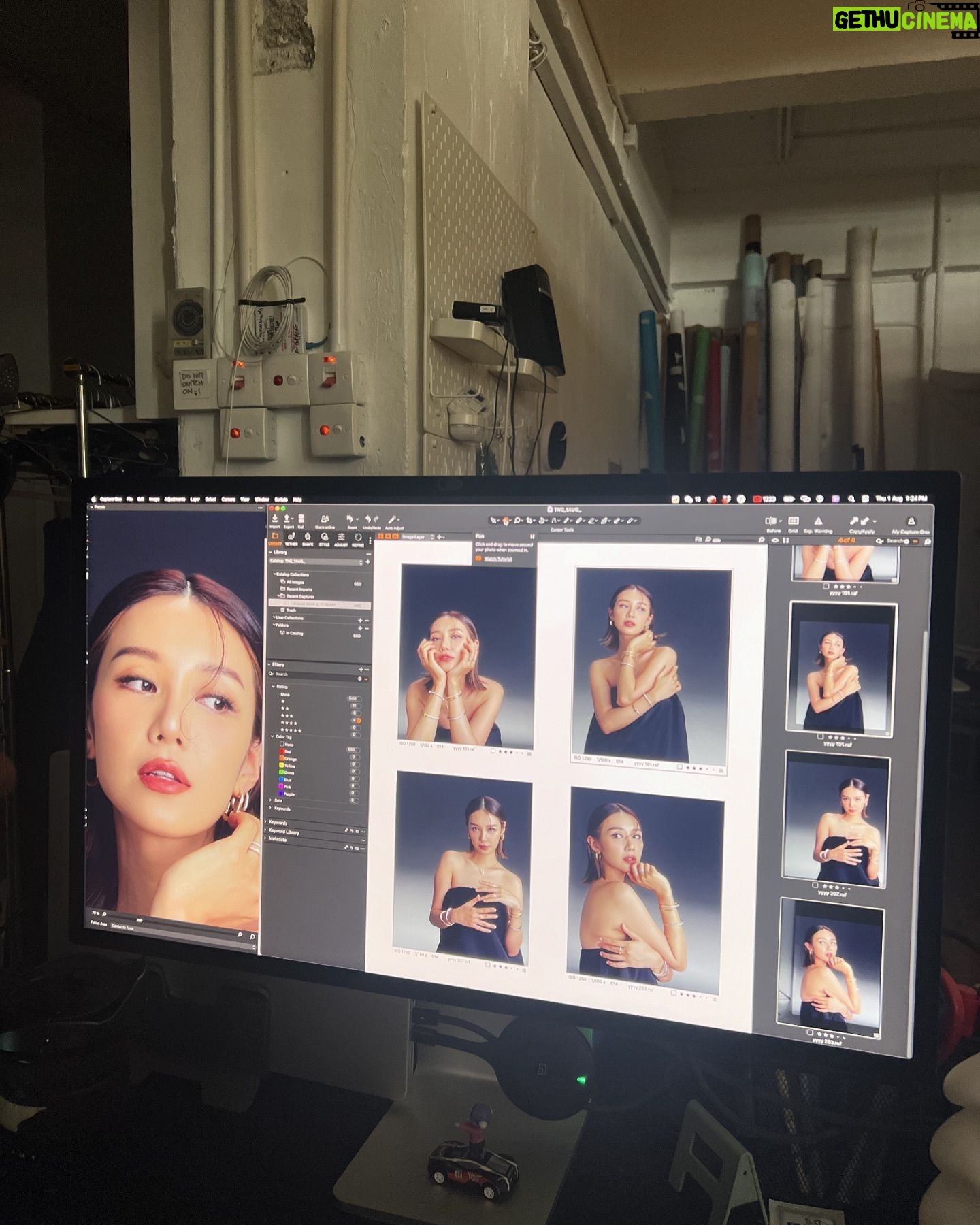
Task: Collapse the Library panel
Action: pyautogui.click(x=272, y=552)
